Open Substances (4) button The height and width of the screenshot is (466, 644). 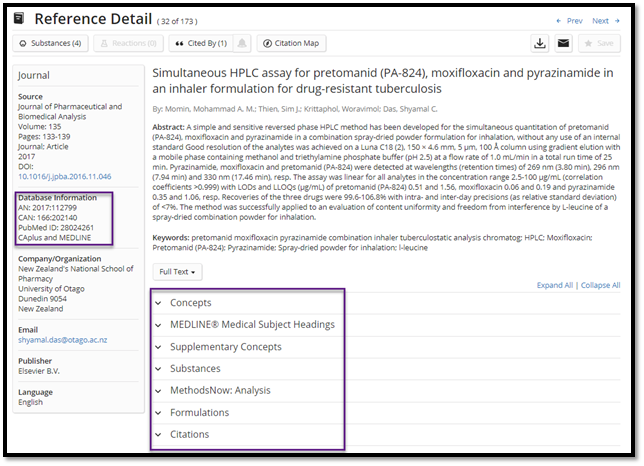coord(51,43)
